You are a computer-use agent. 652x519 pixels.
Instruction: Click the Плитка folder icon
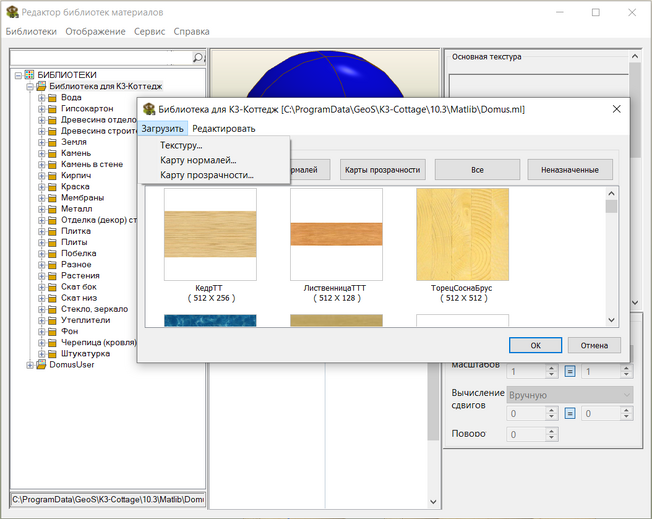pos(52,231)
